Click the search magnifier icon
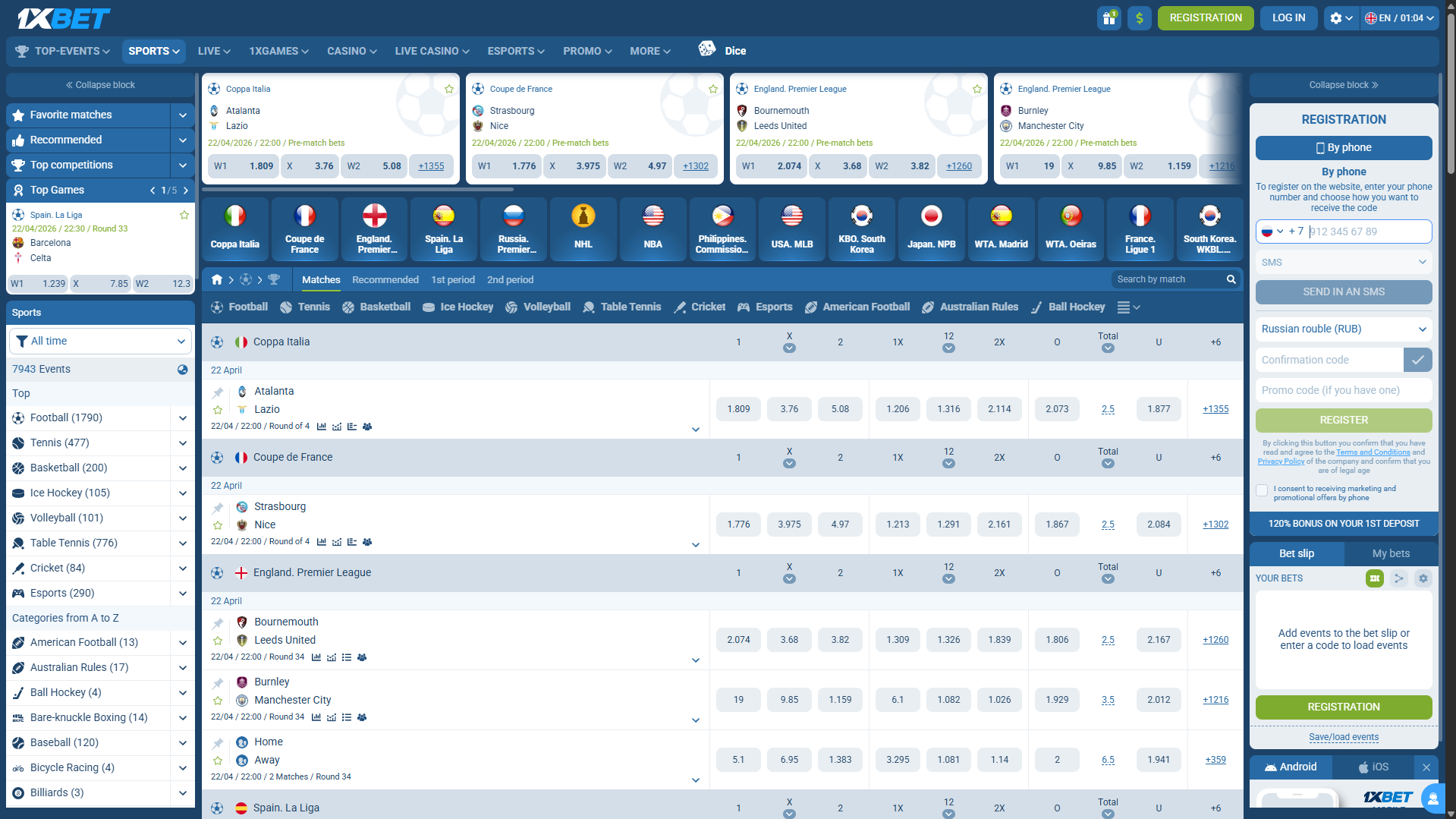This screenshot has width=1456, height=819. (x=1231, y=279)
